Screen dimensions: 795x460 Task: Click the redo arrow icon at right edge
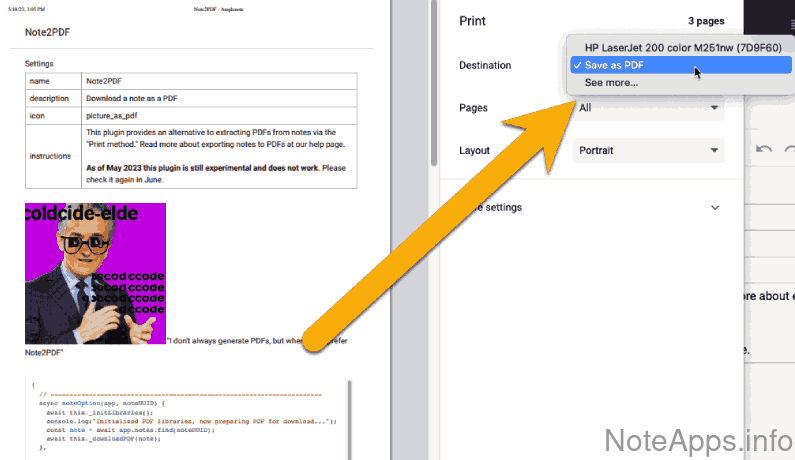click(x=790, y=149)
